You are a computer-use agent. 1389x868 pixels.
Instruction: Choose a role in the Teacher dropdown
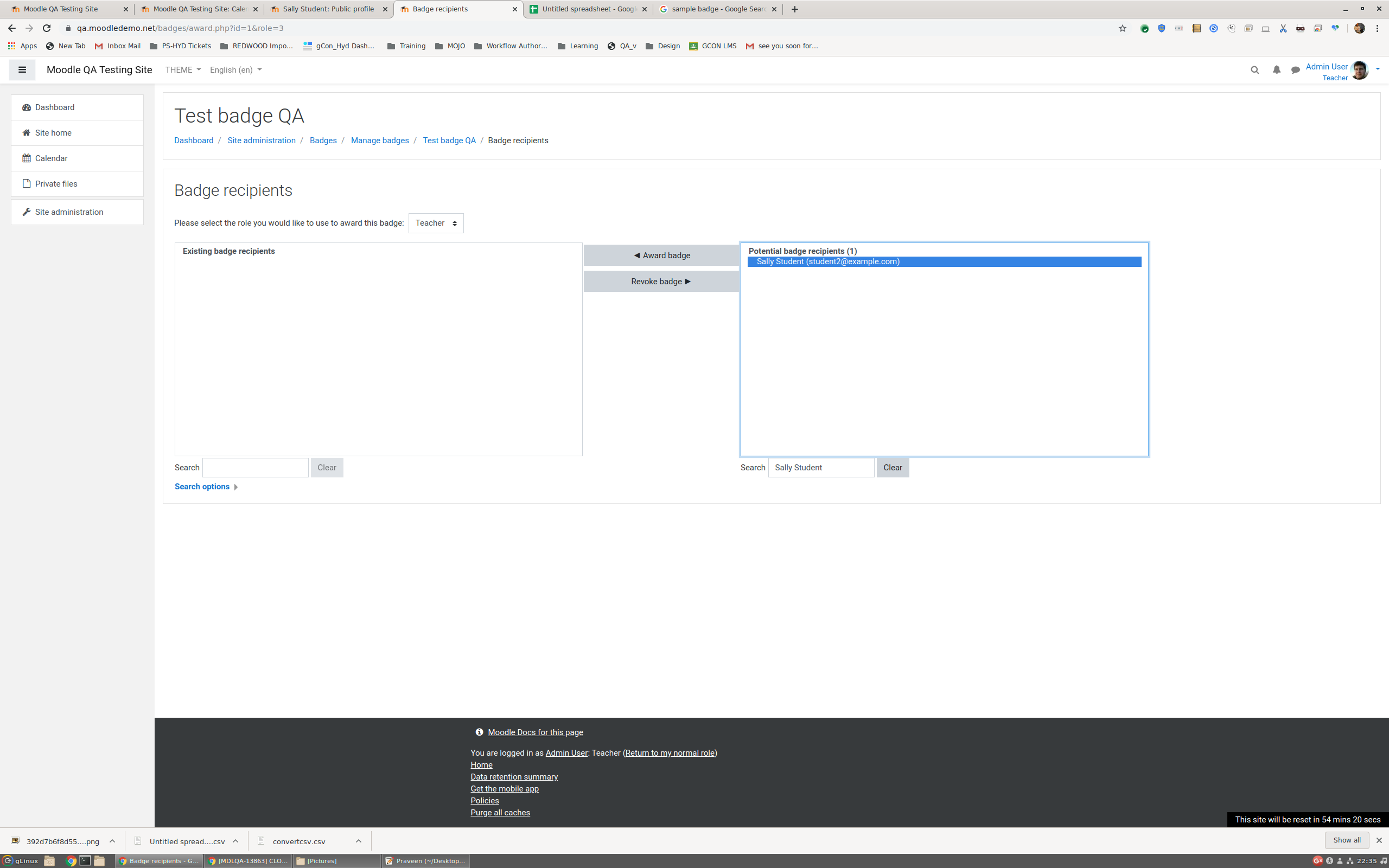point(436,223)
